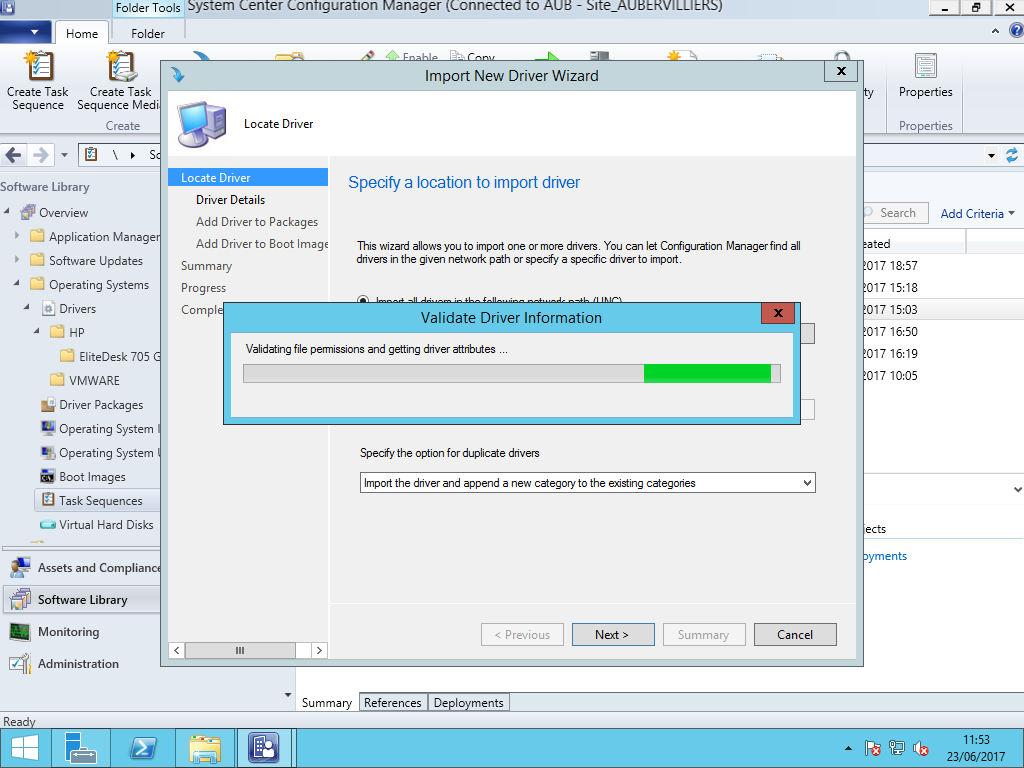This screenshot has height=768, width=1024.
Task: Open the VMWARE folder icon
Action: (58, 380)
